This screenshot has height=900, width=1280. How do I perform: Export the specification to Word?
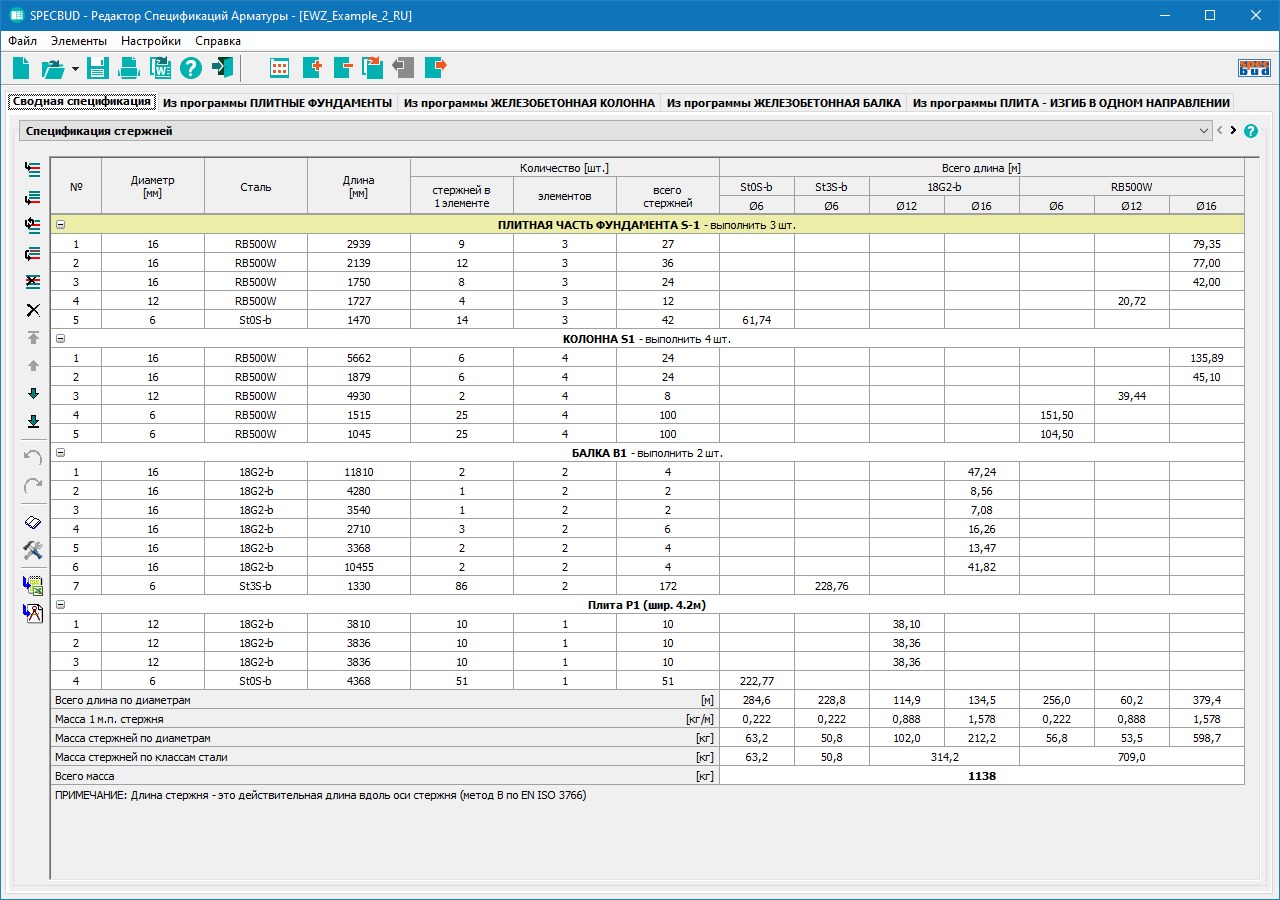pos(160,68)
